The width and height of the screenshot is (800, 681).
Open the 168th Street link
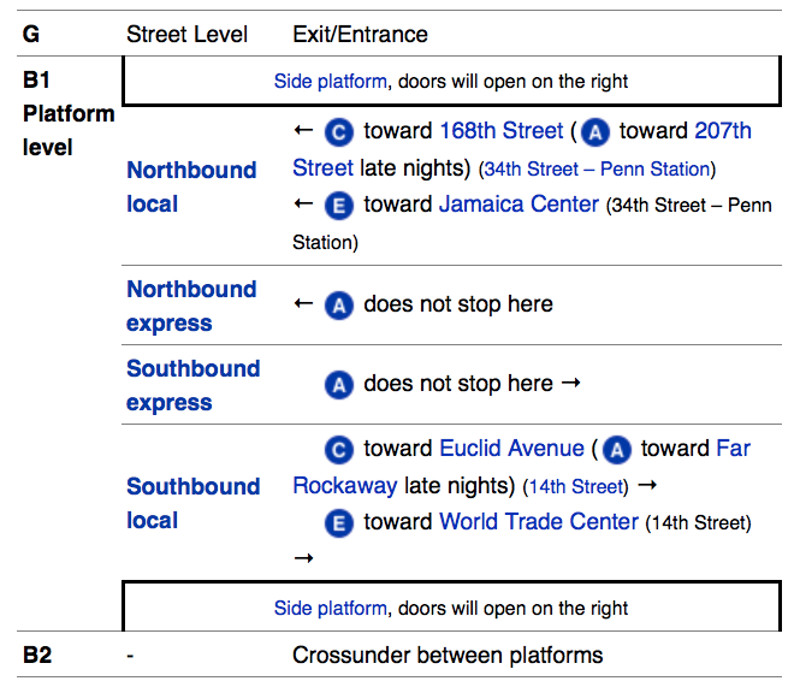[x=501, y=131]
